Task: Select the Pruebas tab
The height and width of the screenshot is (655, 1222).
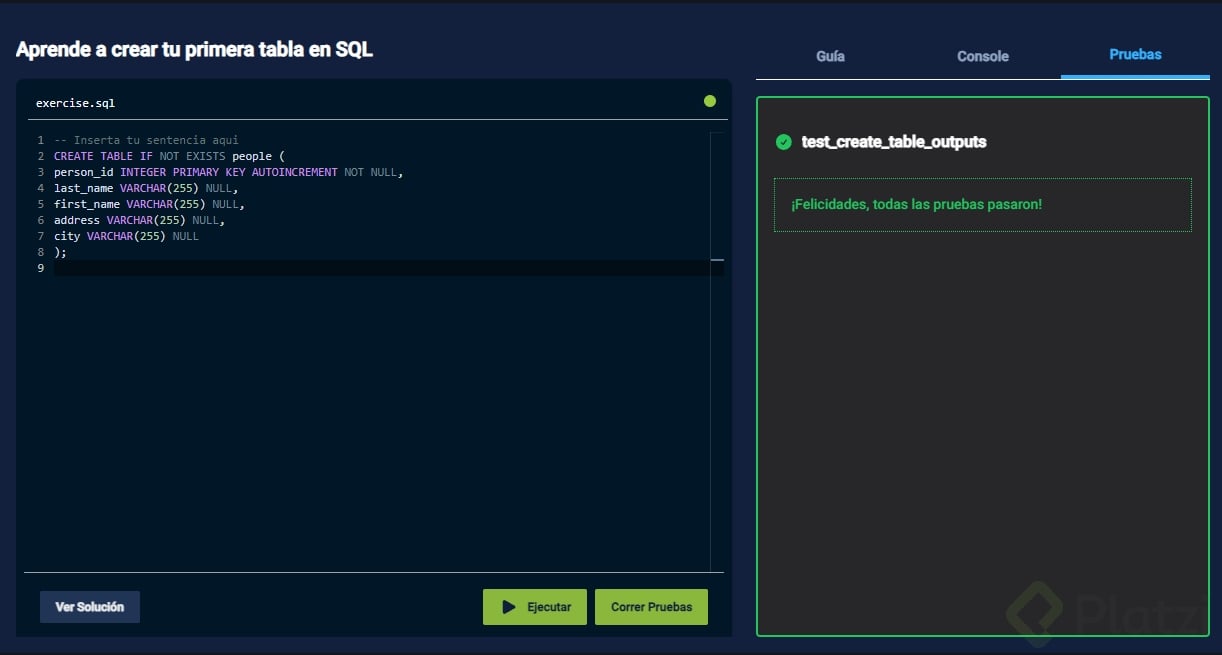Action: coord(1135,54)
